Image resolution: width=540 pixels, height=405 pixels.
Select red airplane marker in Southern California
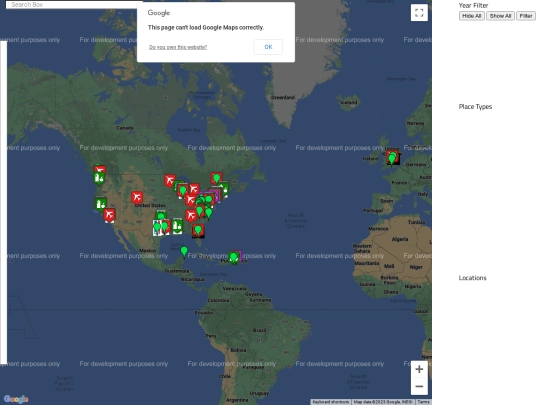[109, 216]
